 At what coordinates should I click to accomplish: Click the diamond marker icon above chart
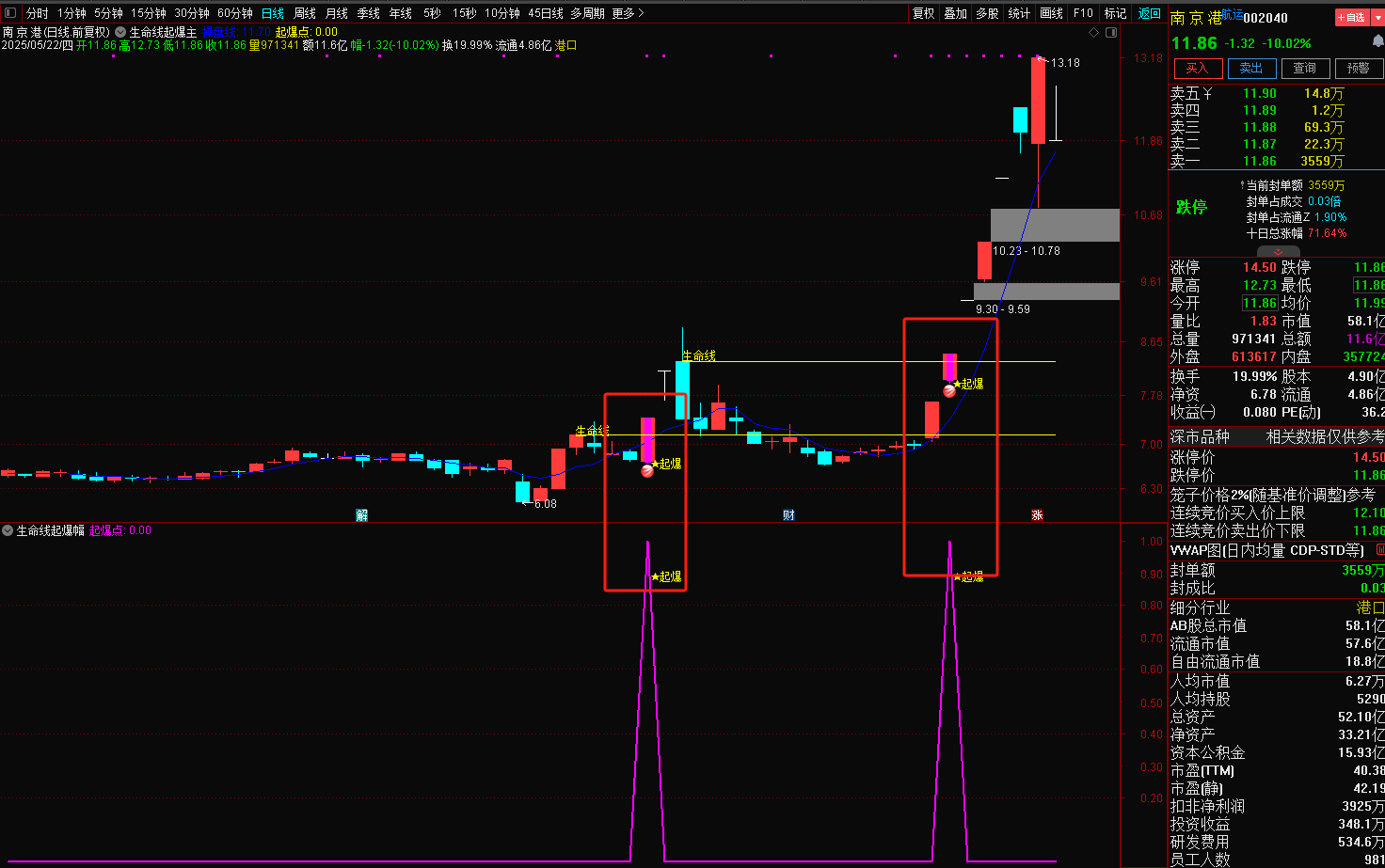pyautogui.click(x=1093, y=32)
